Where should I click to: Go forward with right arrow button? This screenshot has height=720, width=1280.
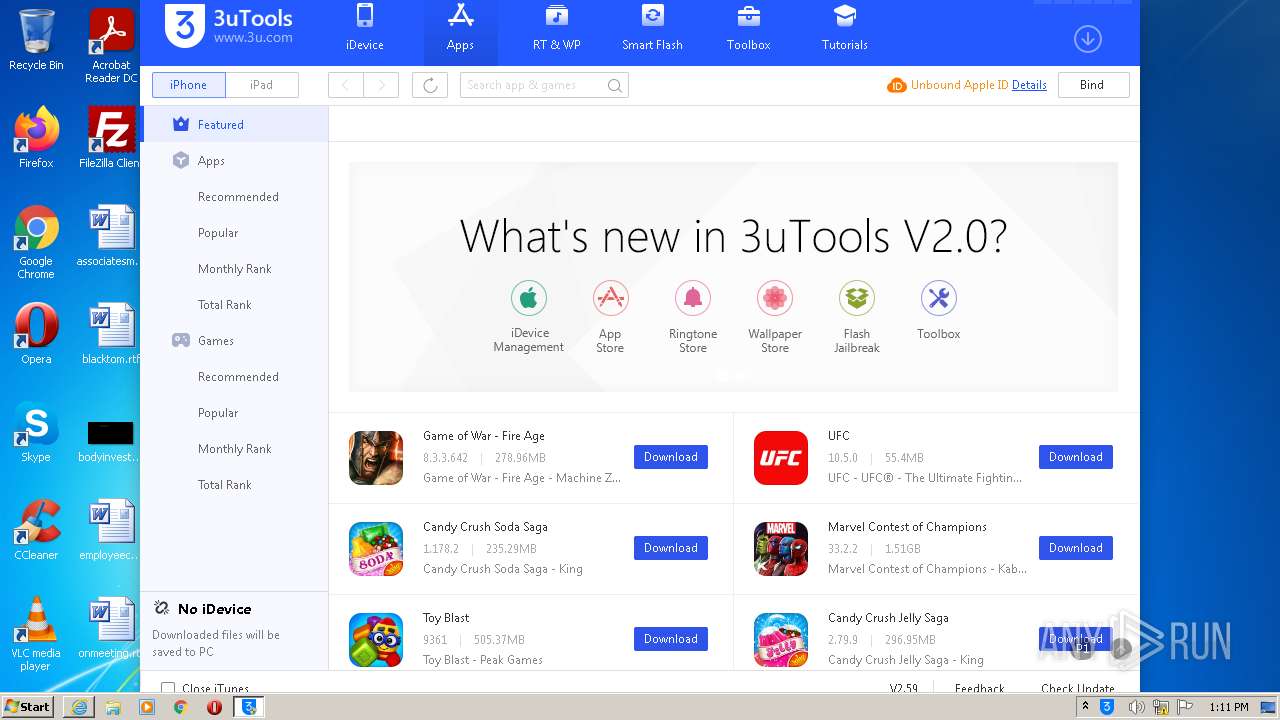click(x=381, y=85)
